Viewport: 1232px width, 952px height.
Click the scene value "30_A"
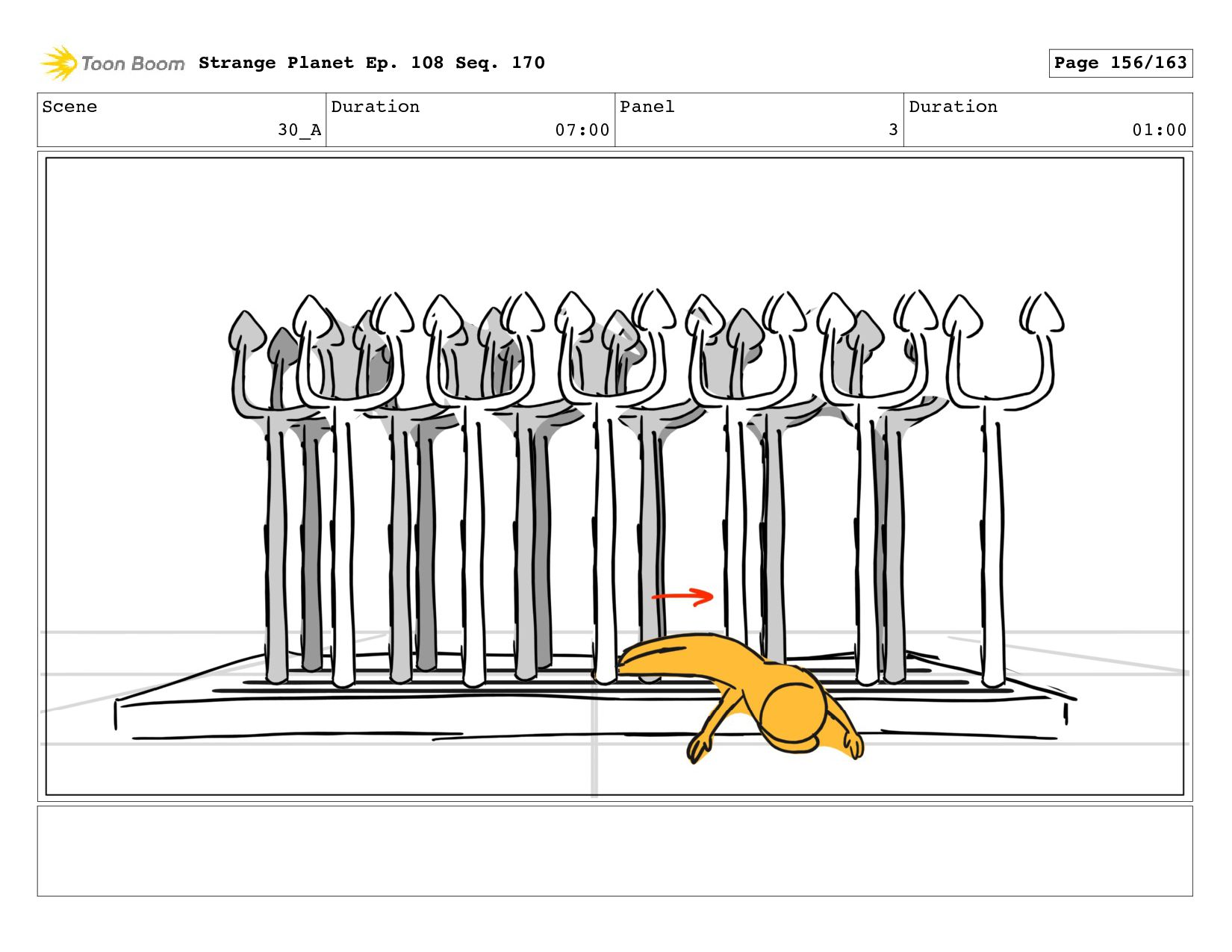tap(299, 130)
